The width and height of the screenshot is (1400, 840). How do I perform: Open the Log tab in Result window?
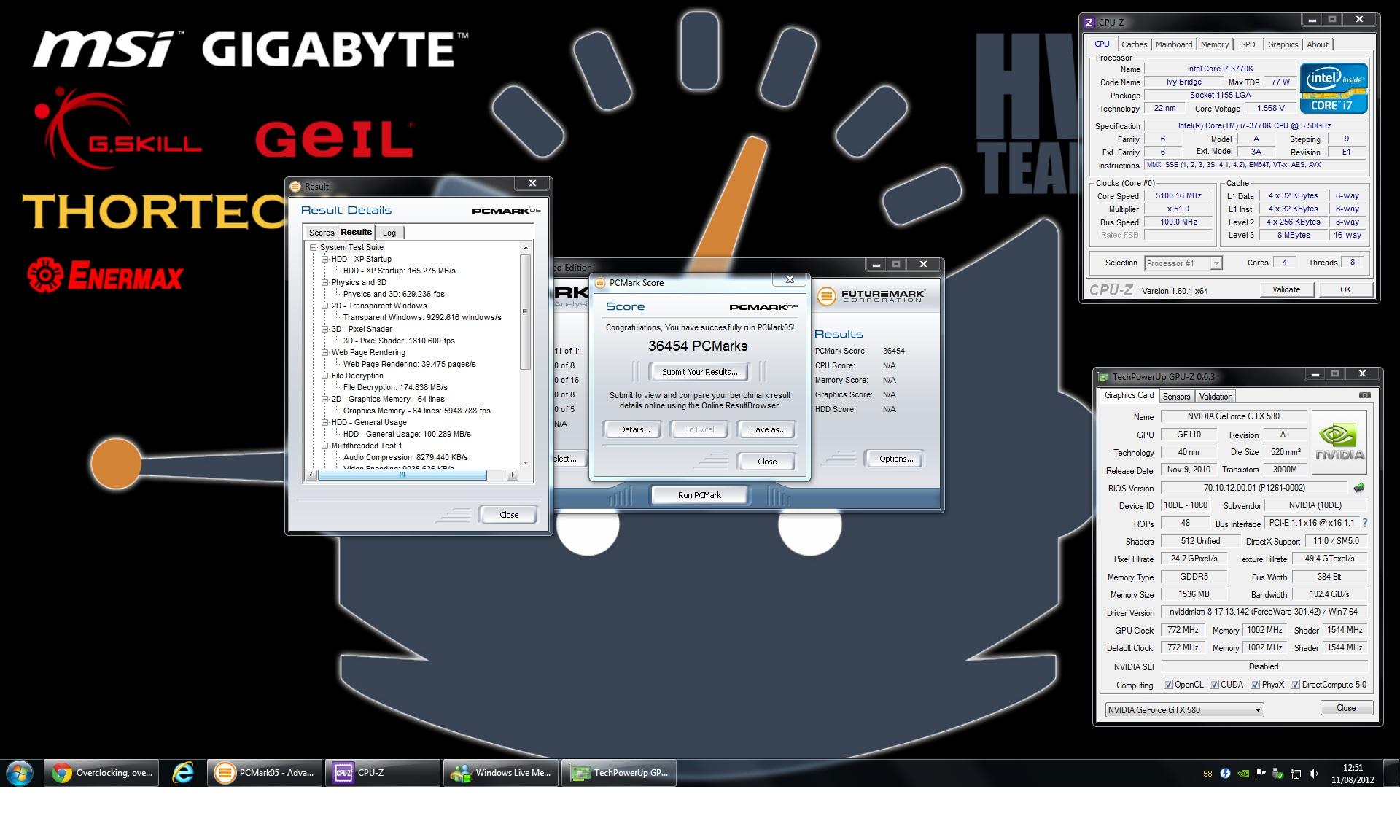(389, 233)
